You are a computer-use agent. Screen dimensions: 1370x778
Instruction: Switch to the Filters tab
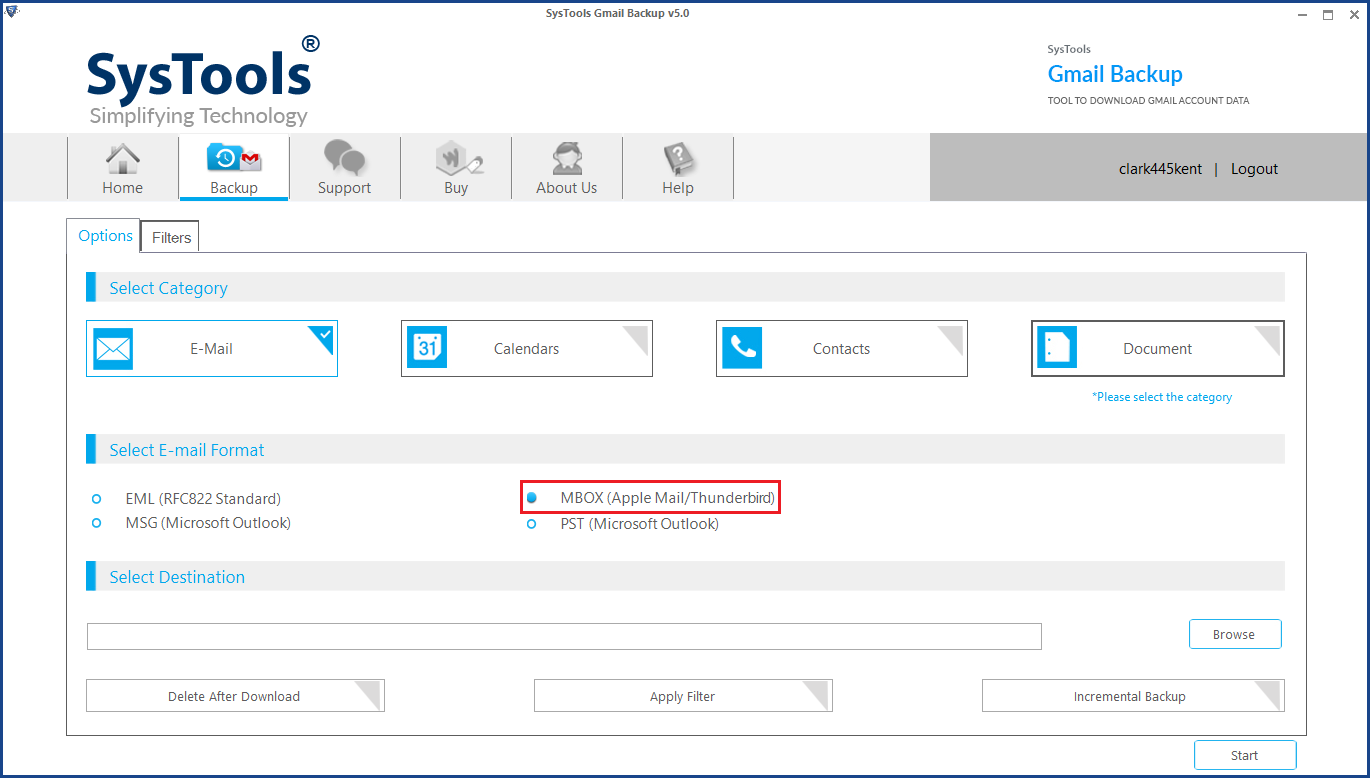(x=171, y=237)
